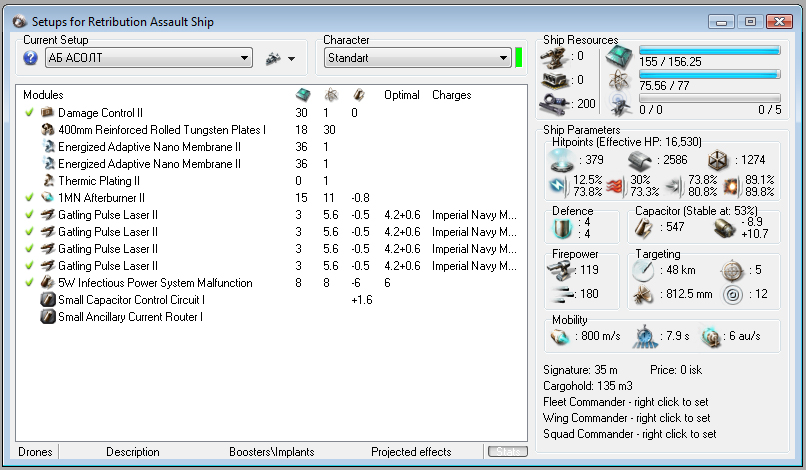Screen dimensions: 806x470
Task: Select the Small Ancillary Current Router I icon
Action: coord(48,316)
